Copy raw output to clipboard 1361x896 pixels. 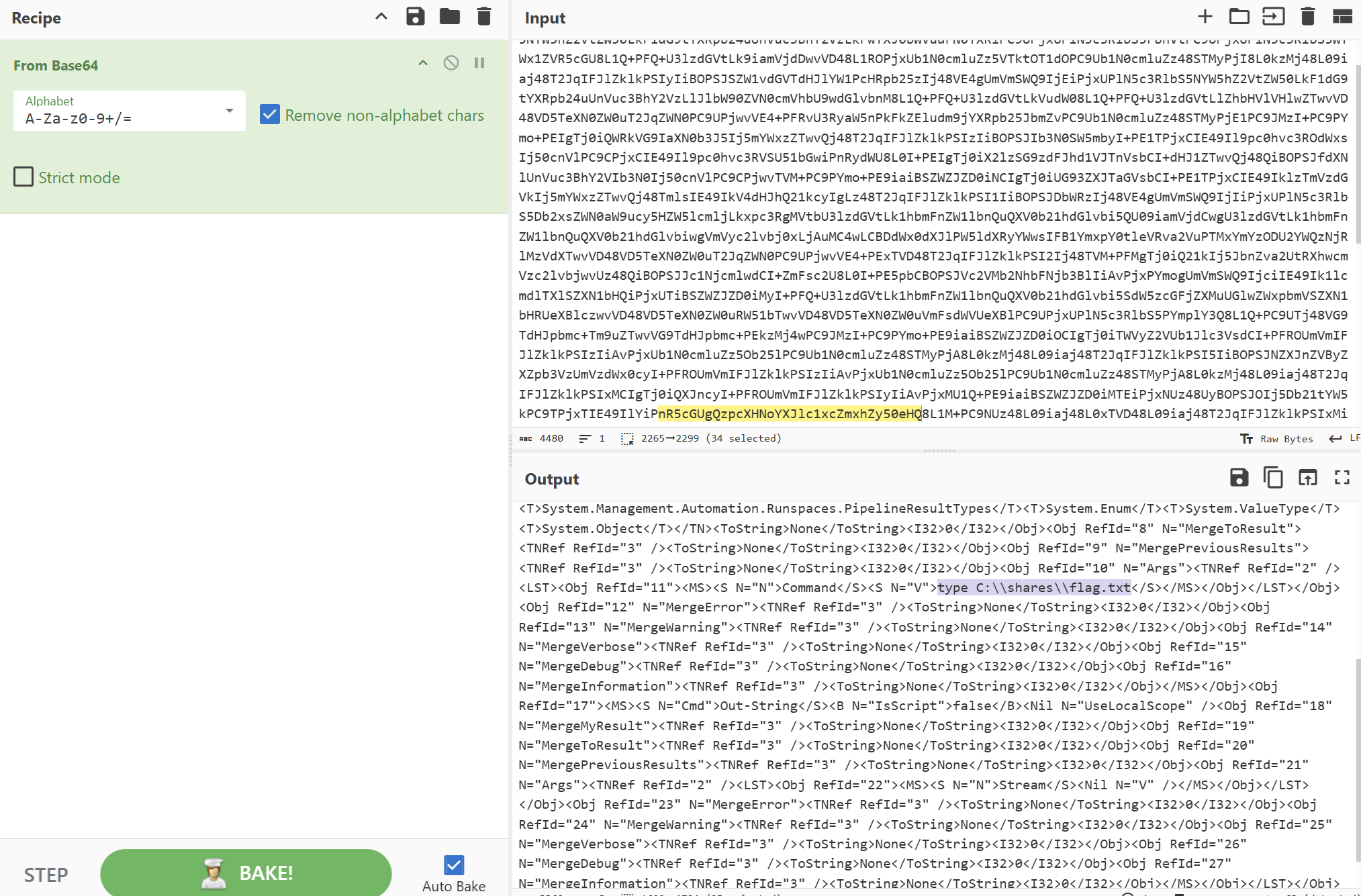coord(1273,478)
